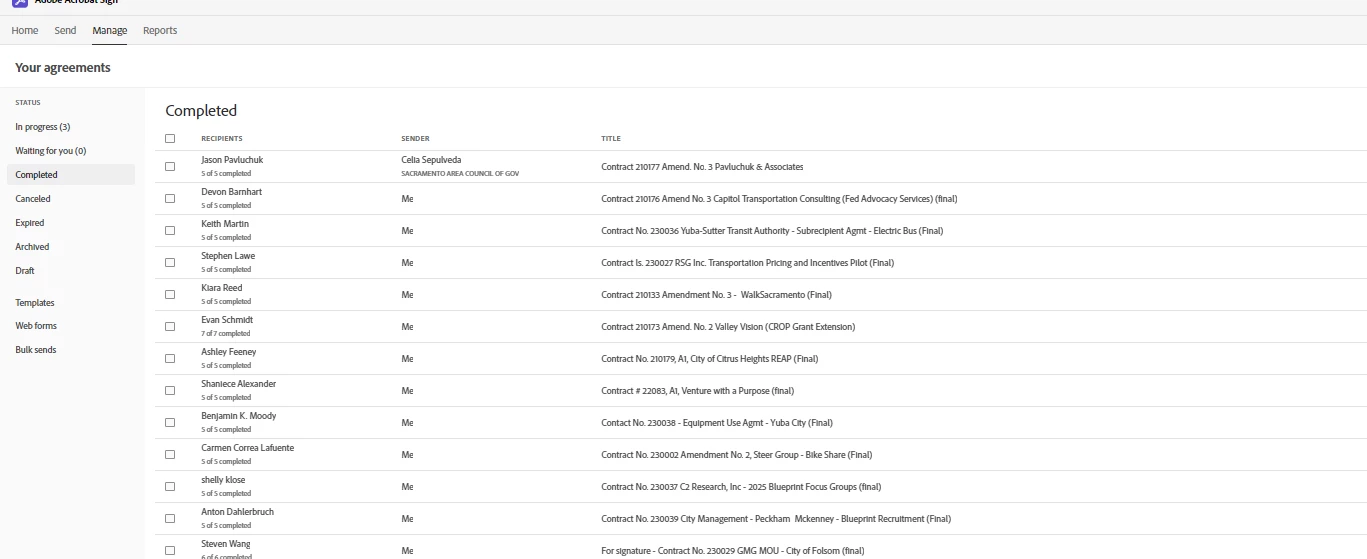Select the Completed status filter

pyautogui.click(x=70, y=175)
